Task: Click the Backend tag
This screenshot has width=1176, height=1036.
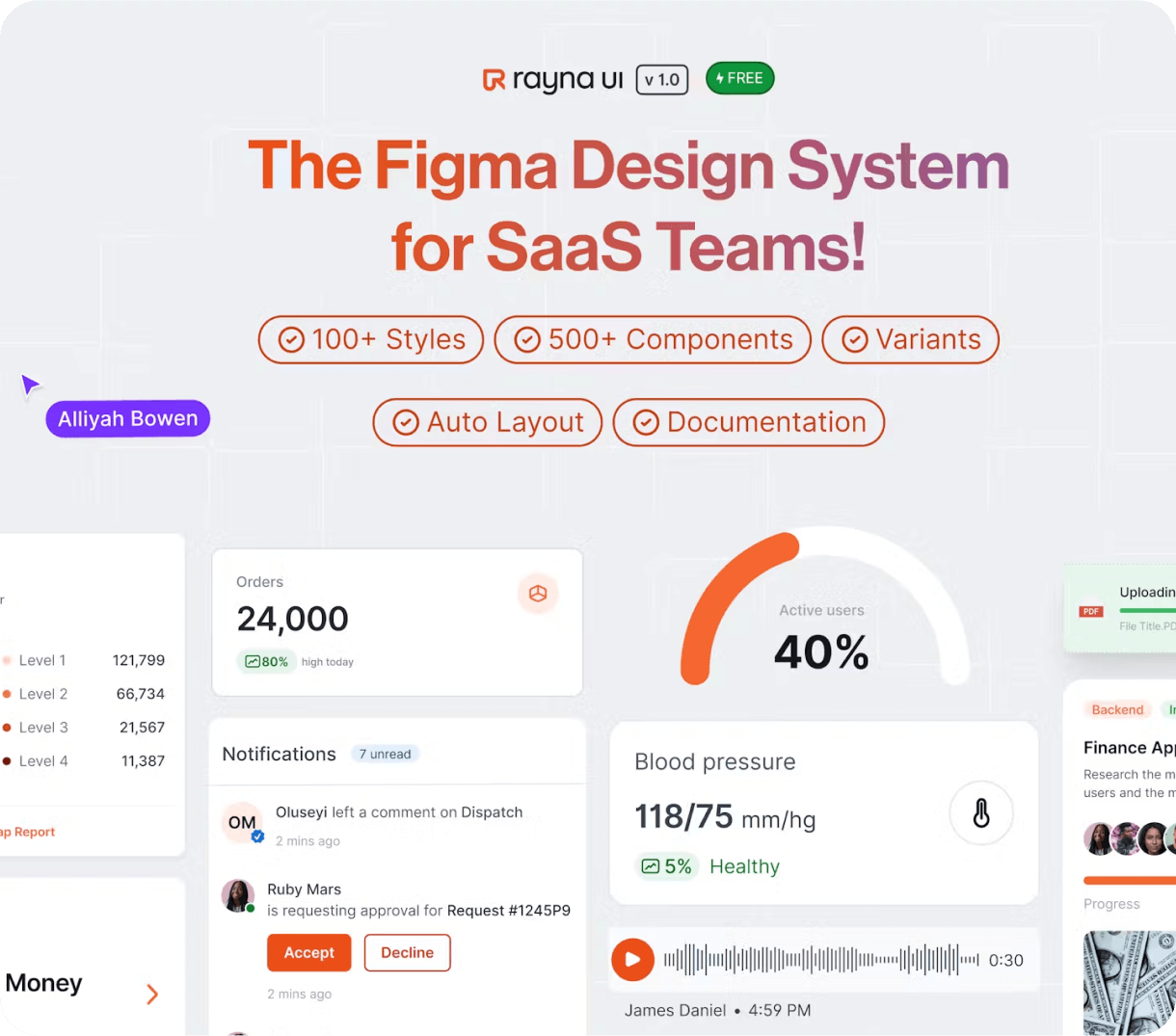Action: click(1117, 709)
